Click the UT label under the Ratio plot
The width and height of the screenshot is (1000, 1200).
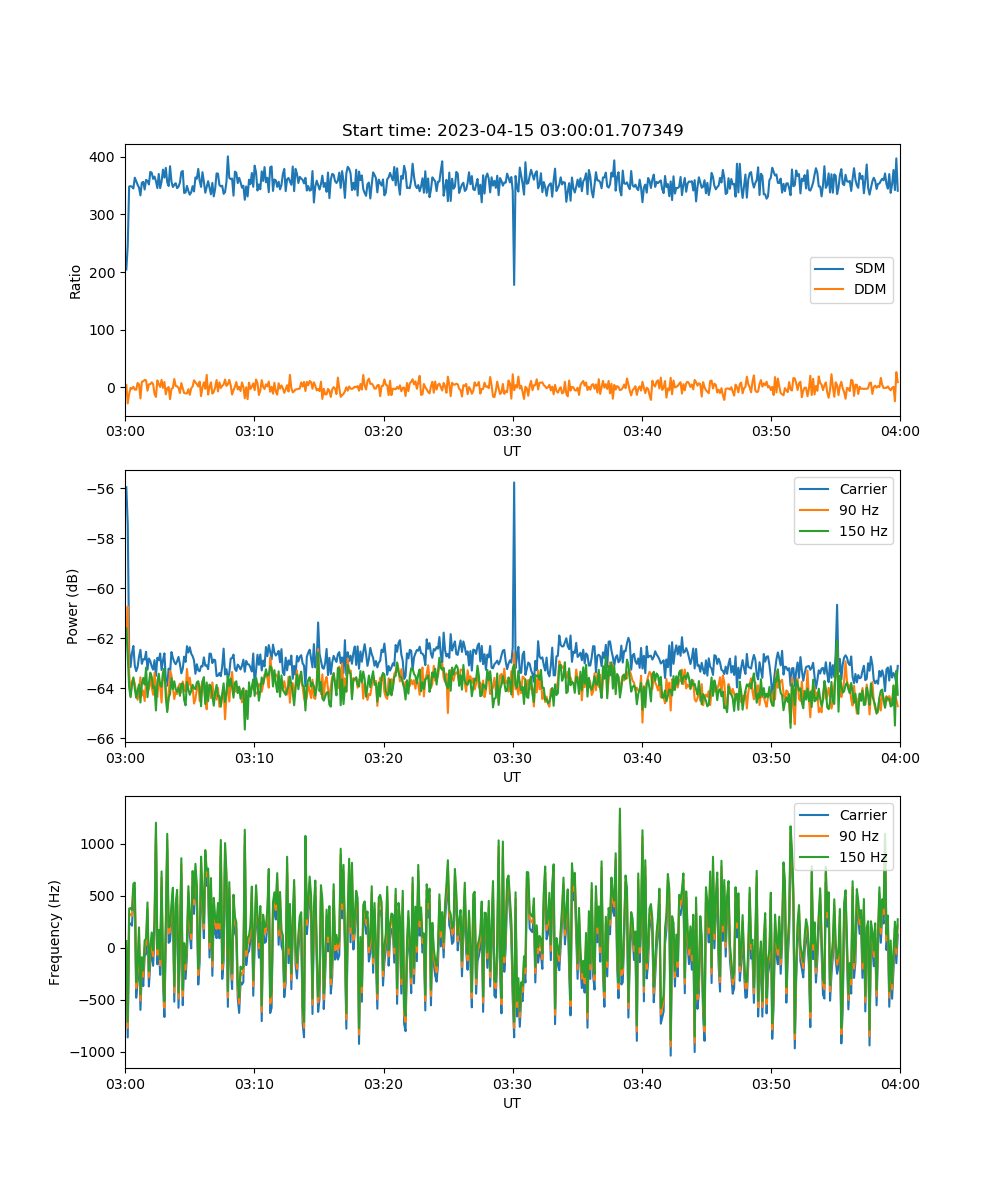click(512, 451)
